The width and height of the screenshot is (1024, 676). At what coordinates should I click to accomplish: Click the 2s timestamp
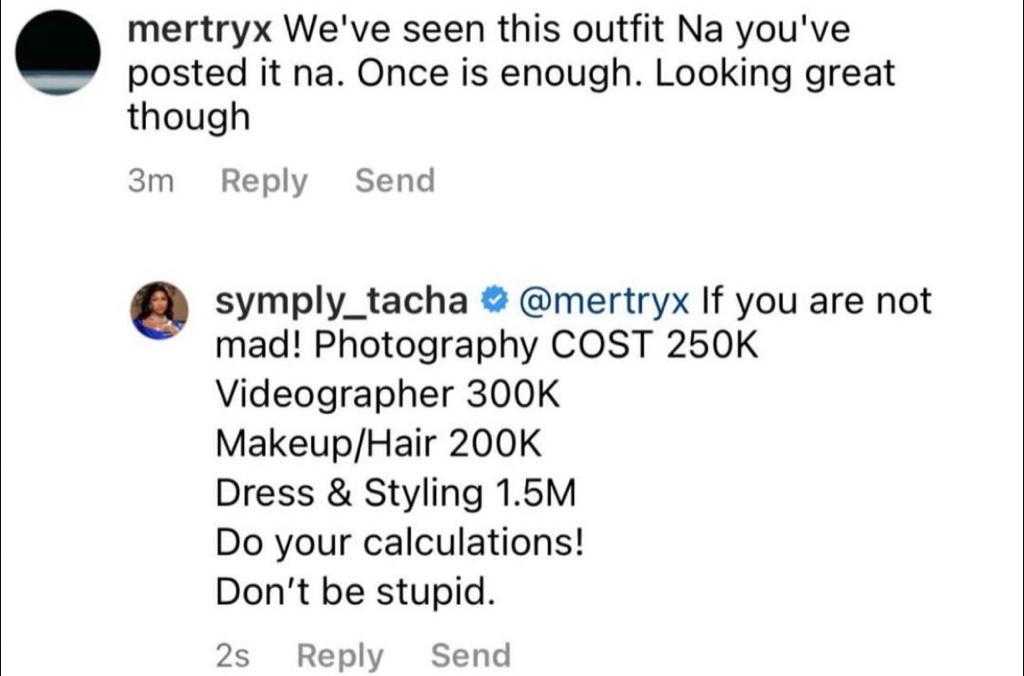click(x=233, y=656)
